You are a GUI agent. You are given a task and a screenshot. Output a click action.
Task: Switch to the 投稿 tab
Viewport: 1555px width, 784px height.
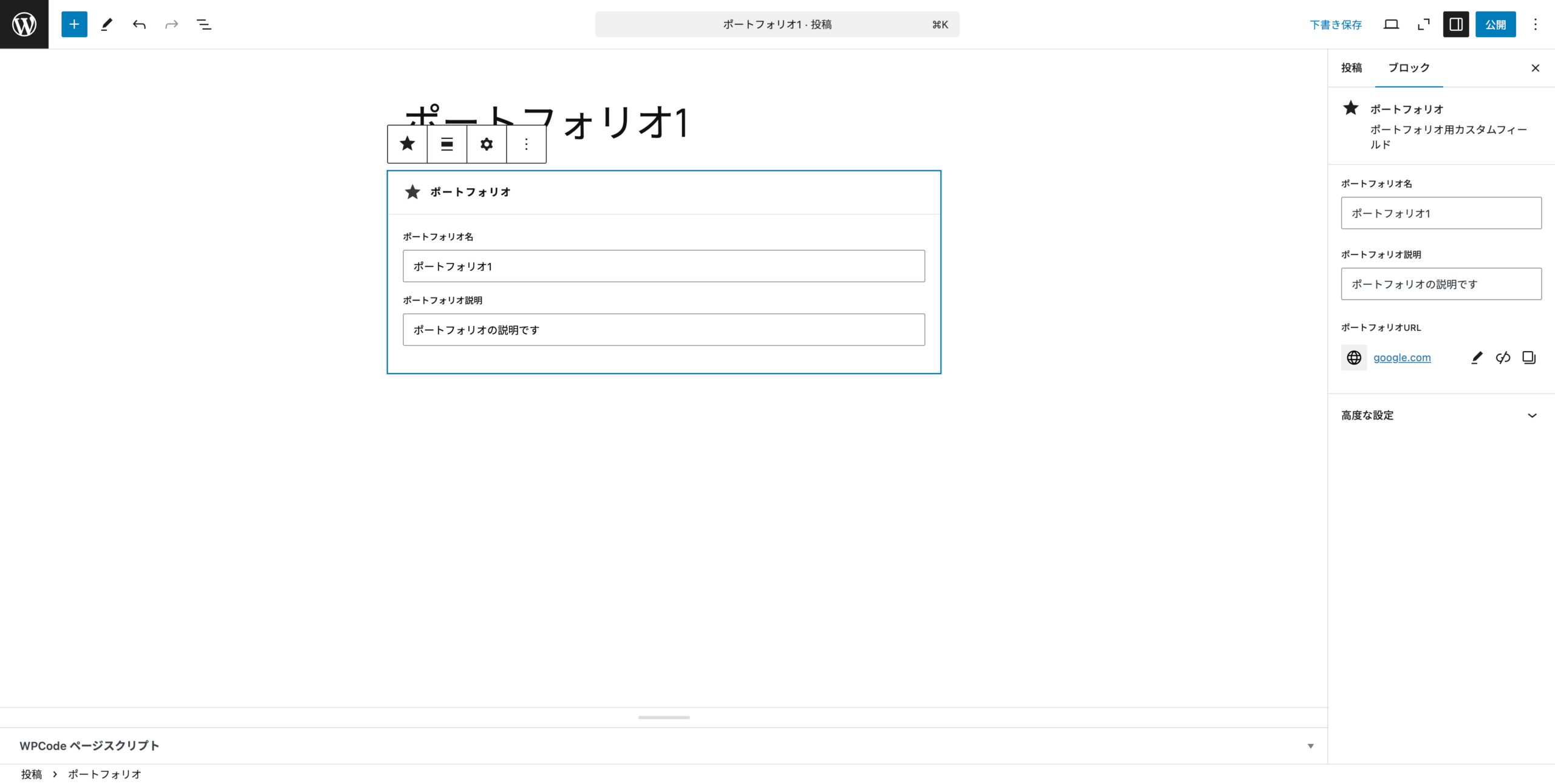coord(1351,68)
